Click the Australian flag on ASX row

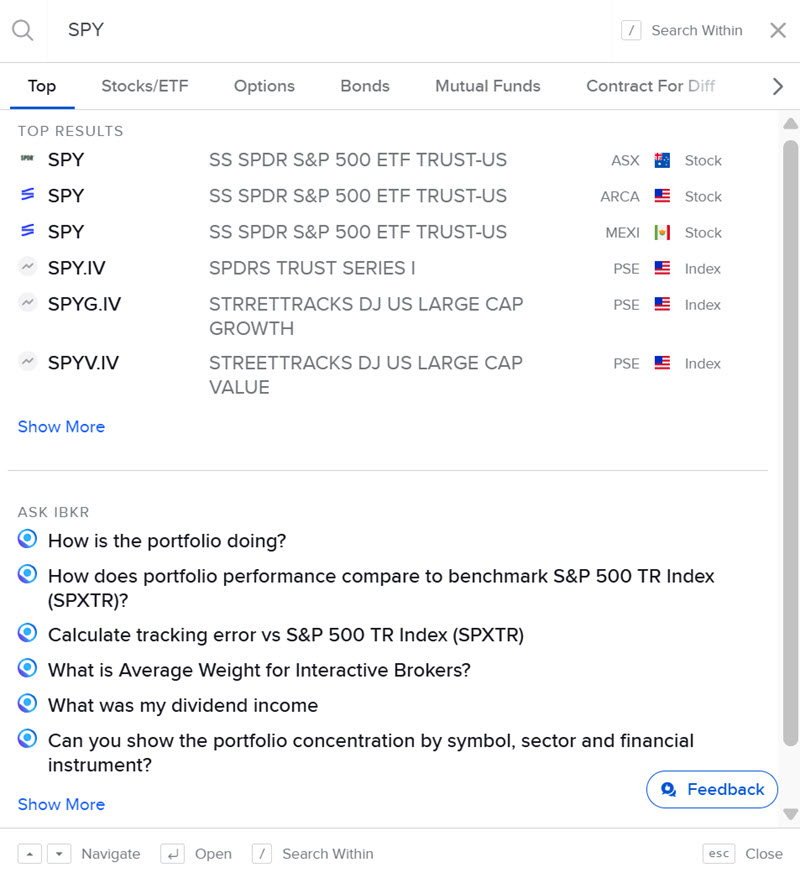pyautogui.click(x=662, y=160)
